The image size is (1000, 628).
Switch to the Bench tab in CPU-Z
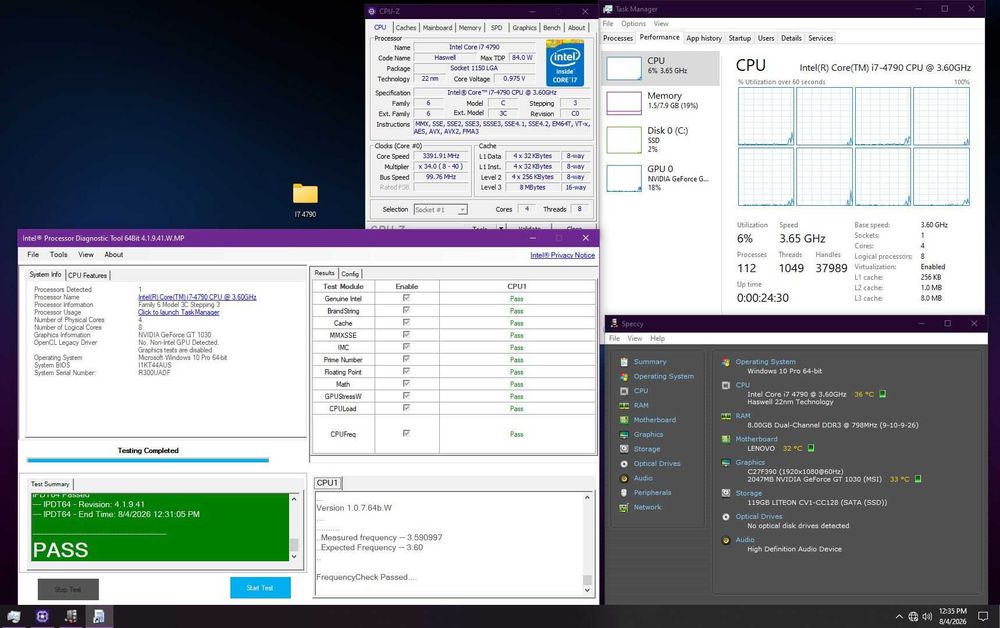[x=552, y=27]
